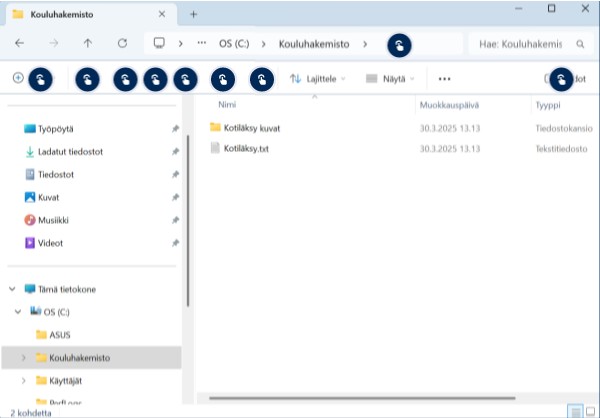Expand the Käyttäjät folder tree node
This screenshot has height=418, width=600.
(x=24, y=381)
